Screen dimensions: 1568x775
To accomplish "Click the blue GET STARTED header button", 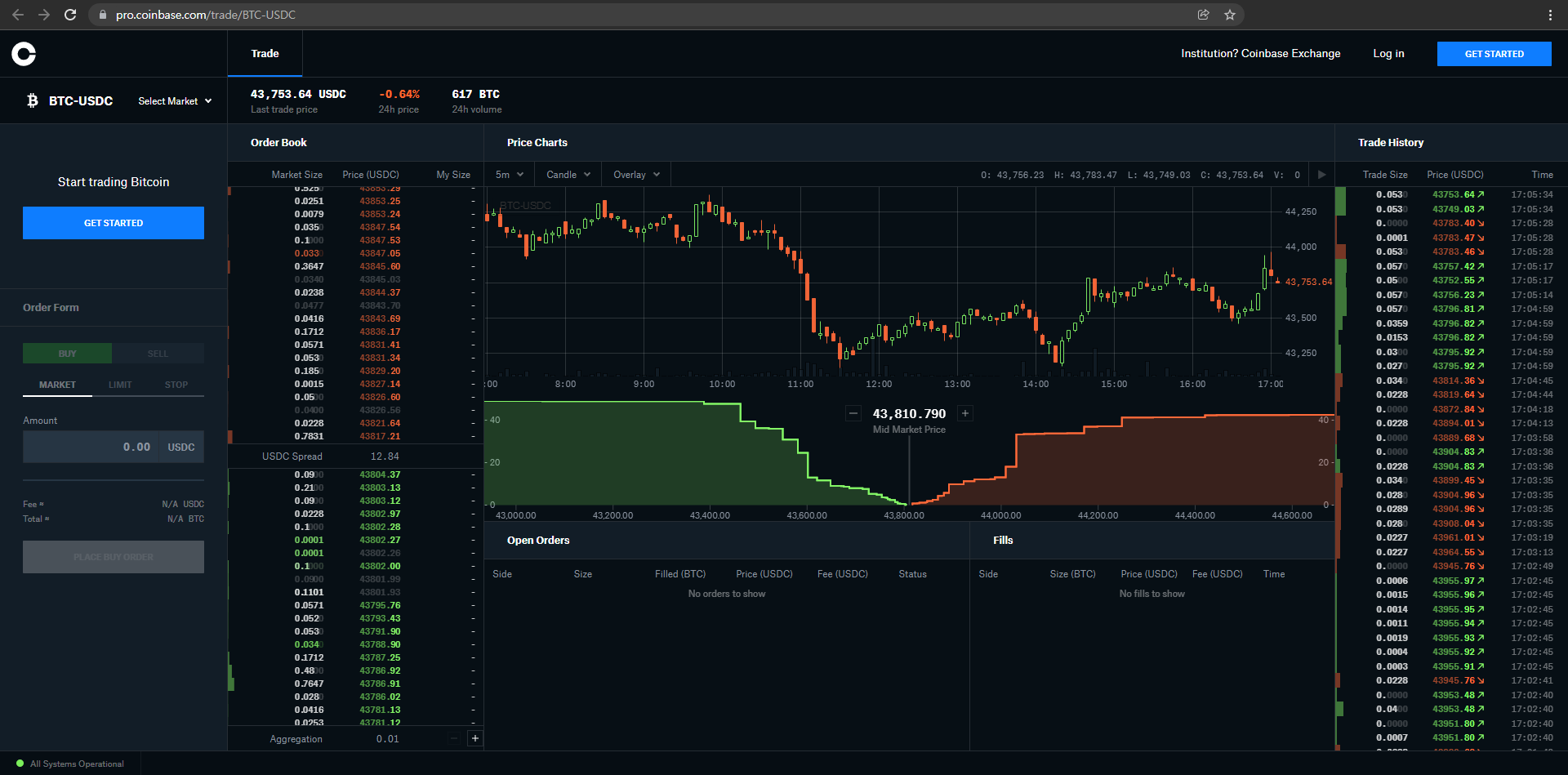I will point(1494,54).
